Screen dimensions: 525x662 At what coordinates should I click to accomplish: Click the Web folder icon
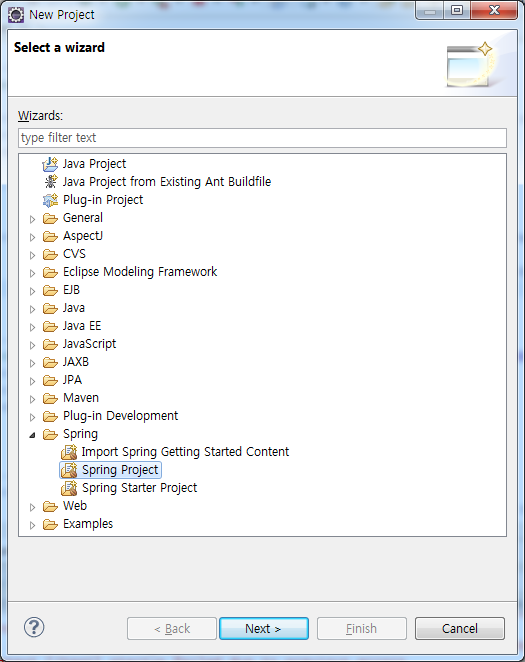tap(50, 506)
